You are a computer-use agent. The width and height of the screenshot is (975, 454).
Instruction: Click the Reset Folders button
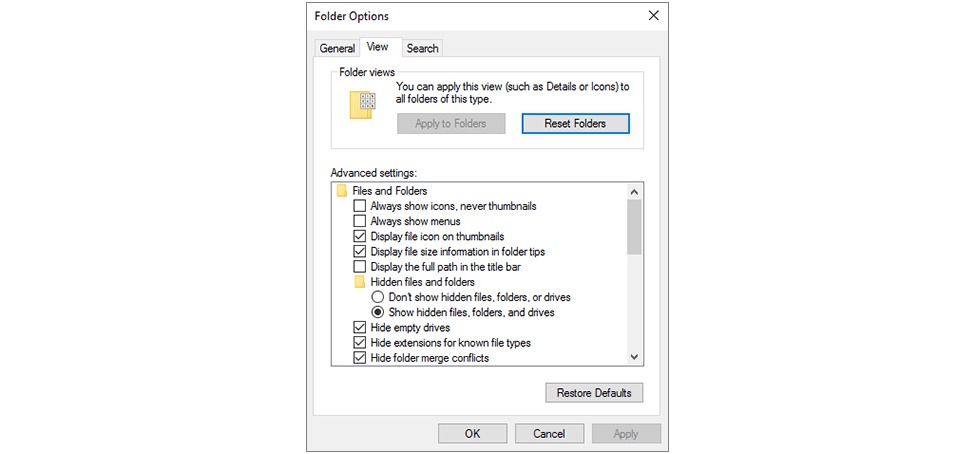[x=575, y=123]
